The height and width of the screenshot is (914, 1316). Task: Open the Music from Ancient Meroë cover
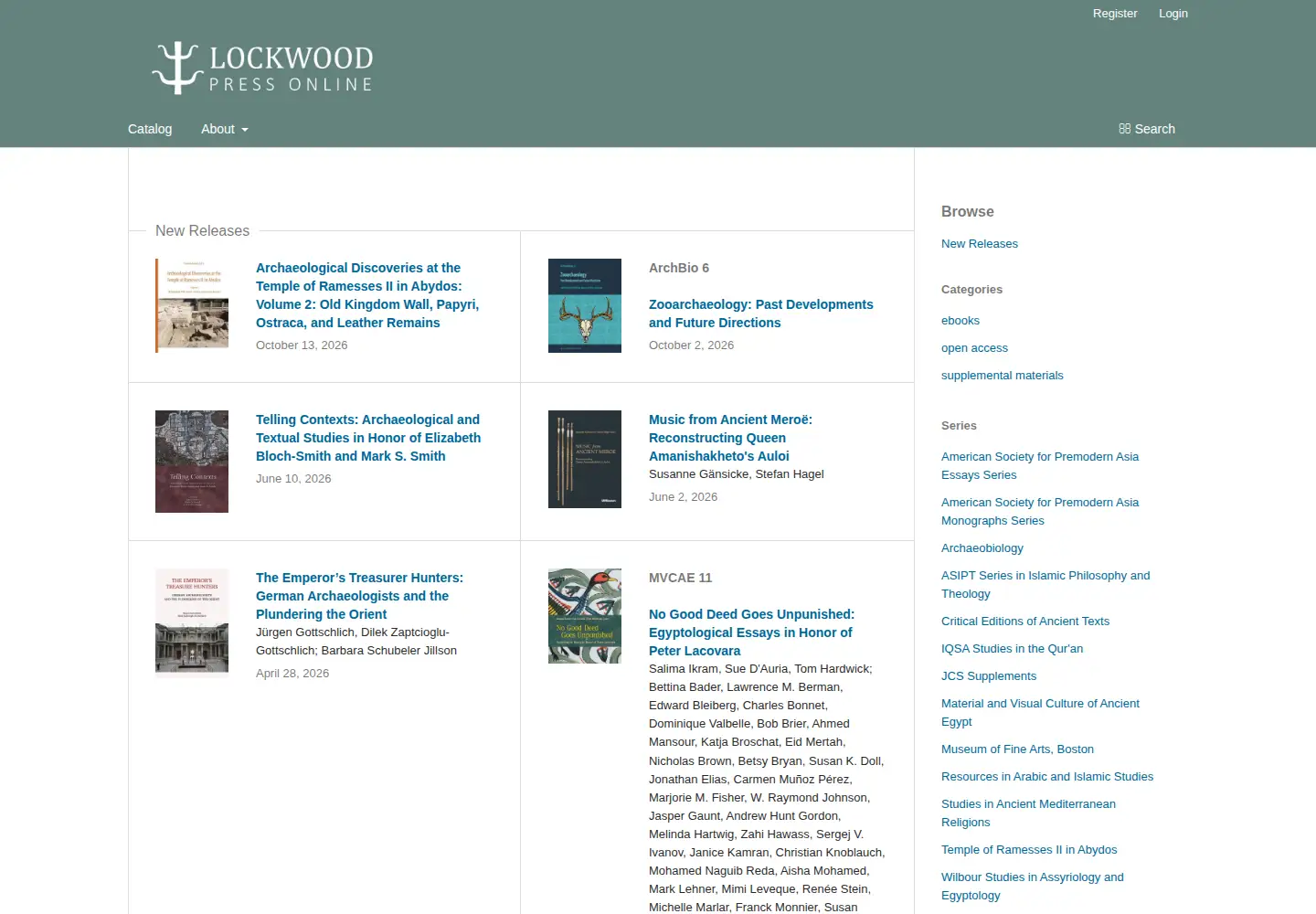585,459
